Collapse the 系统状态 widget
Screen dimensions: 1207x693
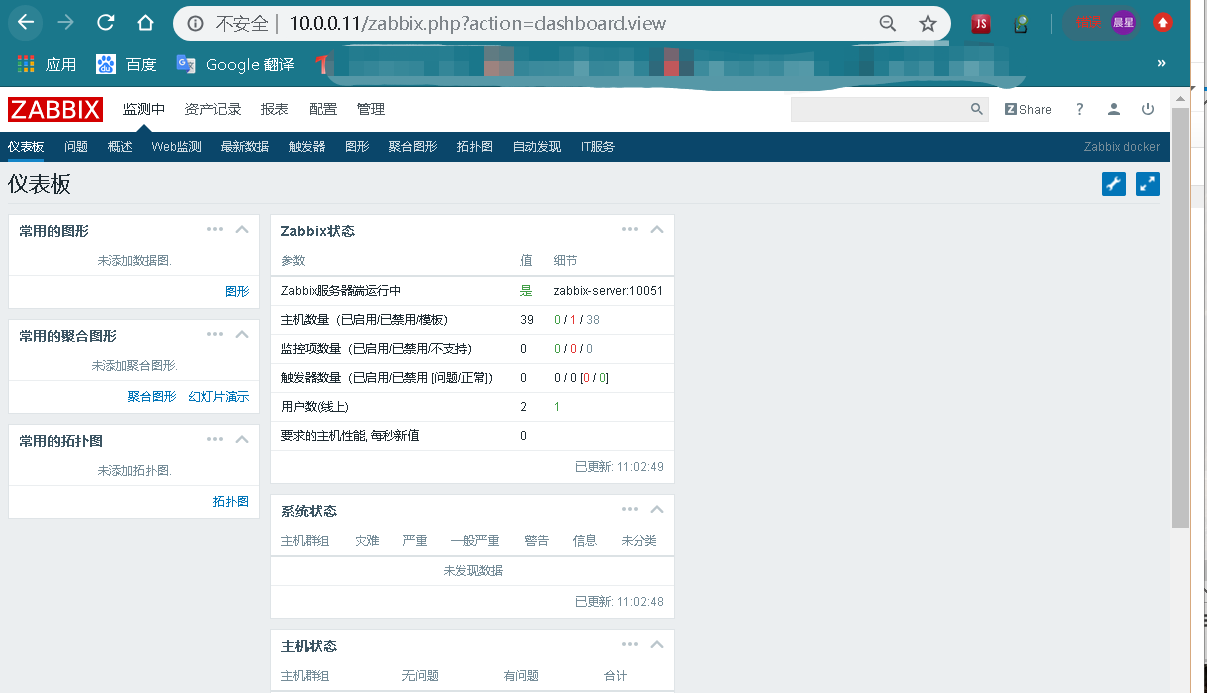(x=657, y=509)
